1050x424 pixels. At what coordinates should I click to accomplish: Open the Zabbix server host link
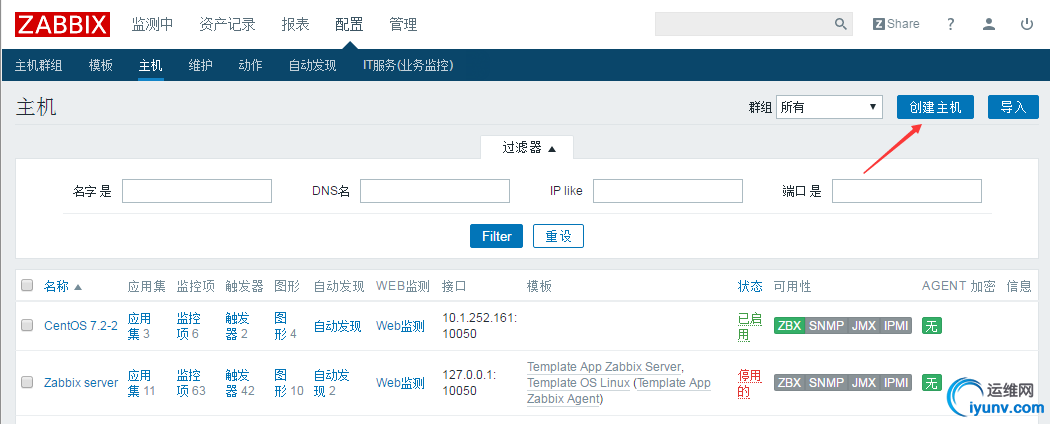coord(81,382)
